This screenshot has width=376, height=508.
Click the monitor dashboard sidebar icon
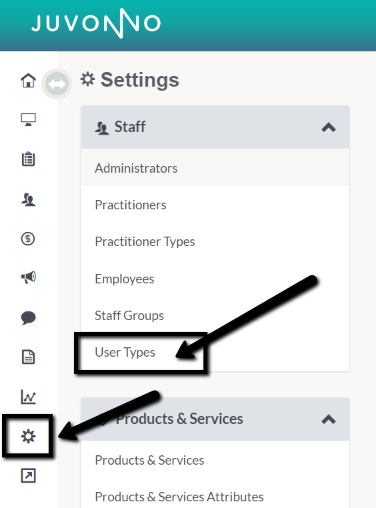point(28,119)
